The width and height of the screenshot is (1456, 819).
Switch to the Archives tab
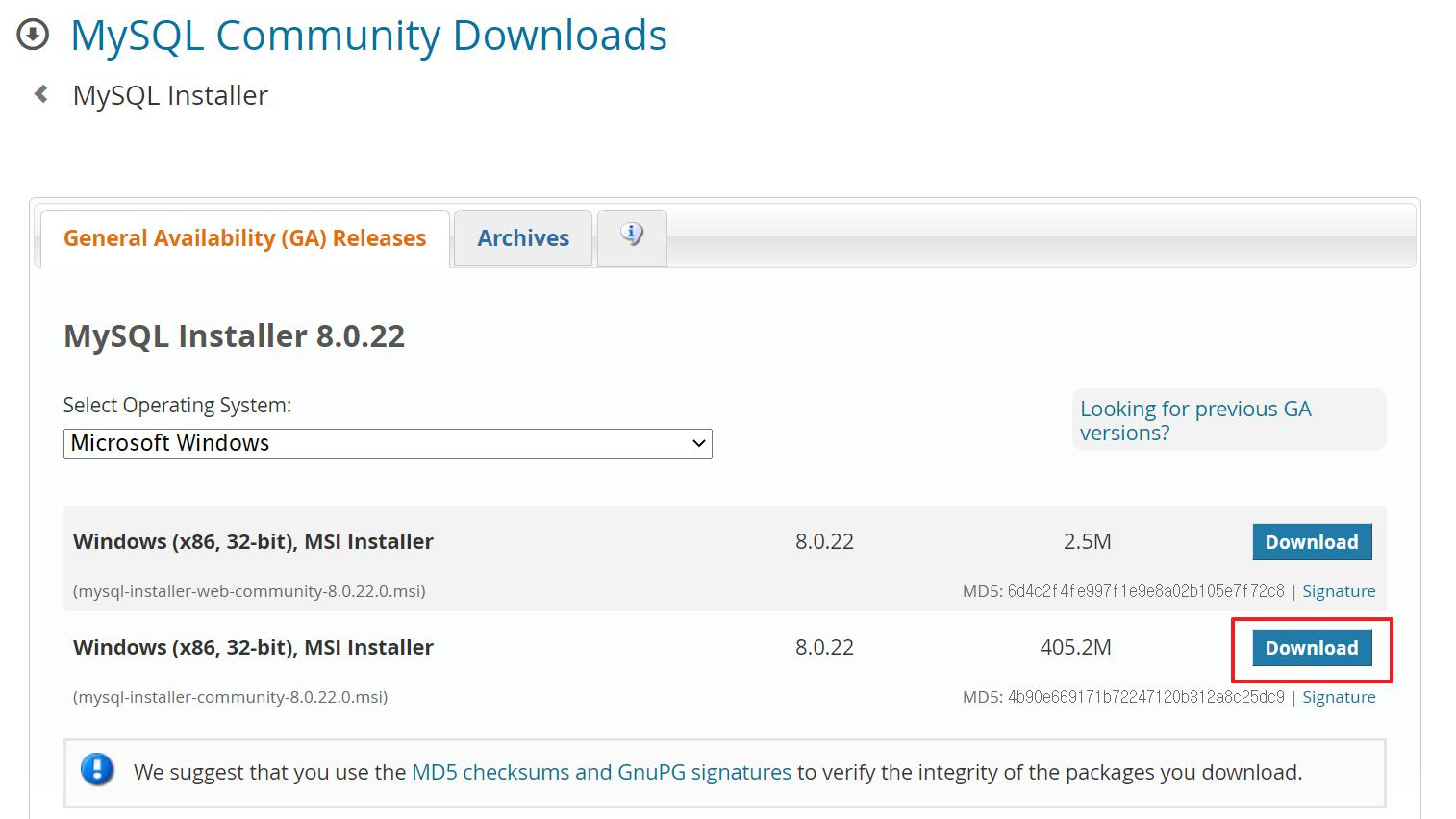(522, 237)
